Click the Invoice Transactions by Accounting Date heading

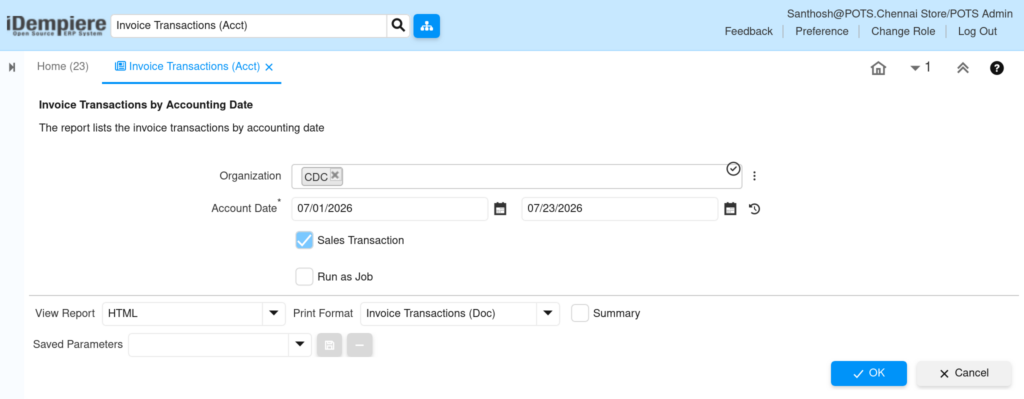pyautogui.click(x=146, y=104)
